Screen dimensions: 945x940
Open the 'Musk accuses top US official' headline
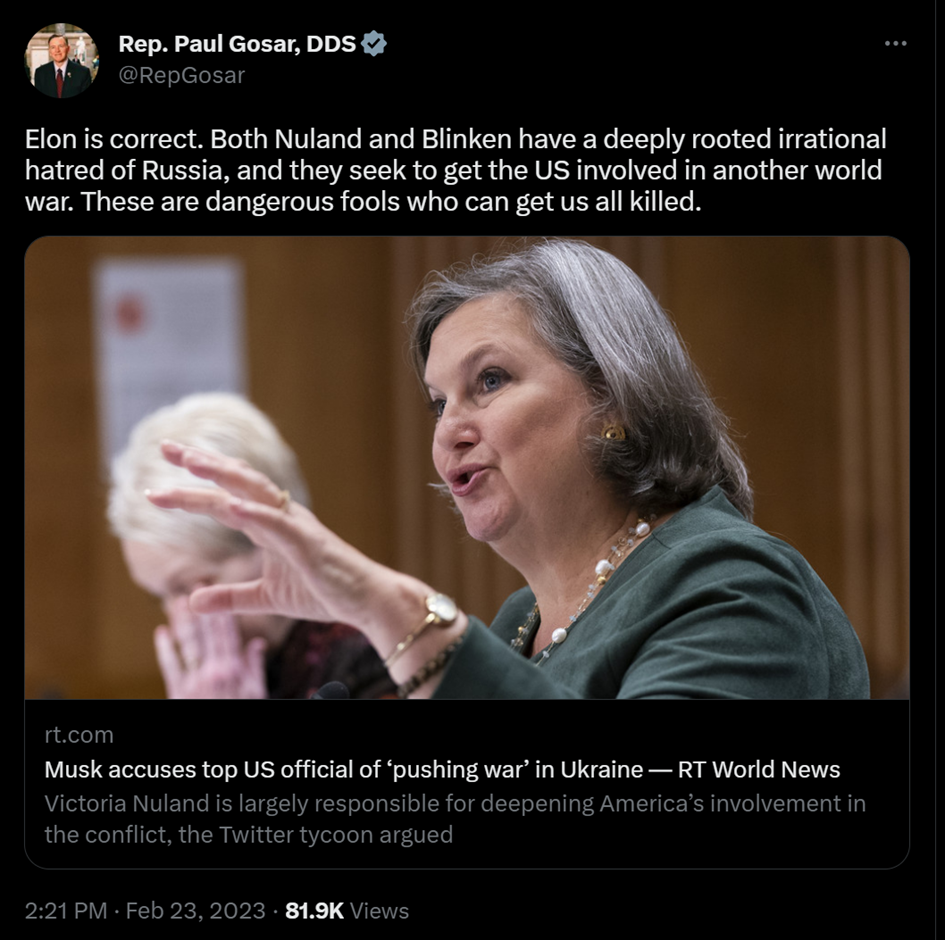(x=442, y=769)
